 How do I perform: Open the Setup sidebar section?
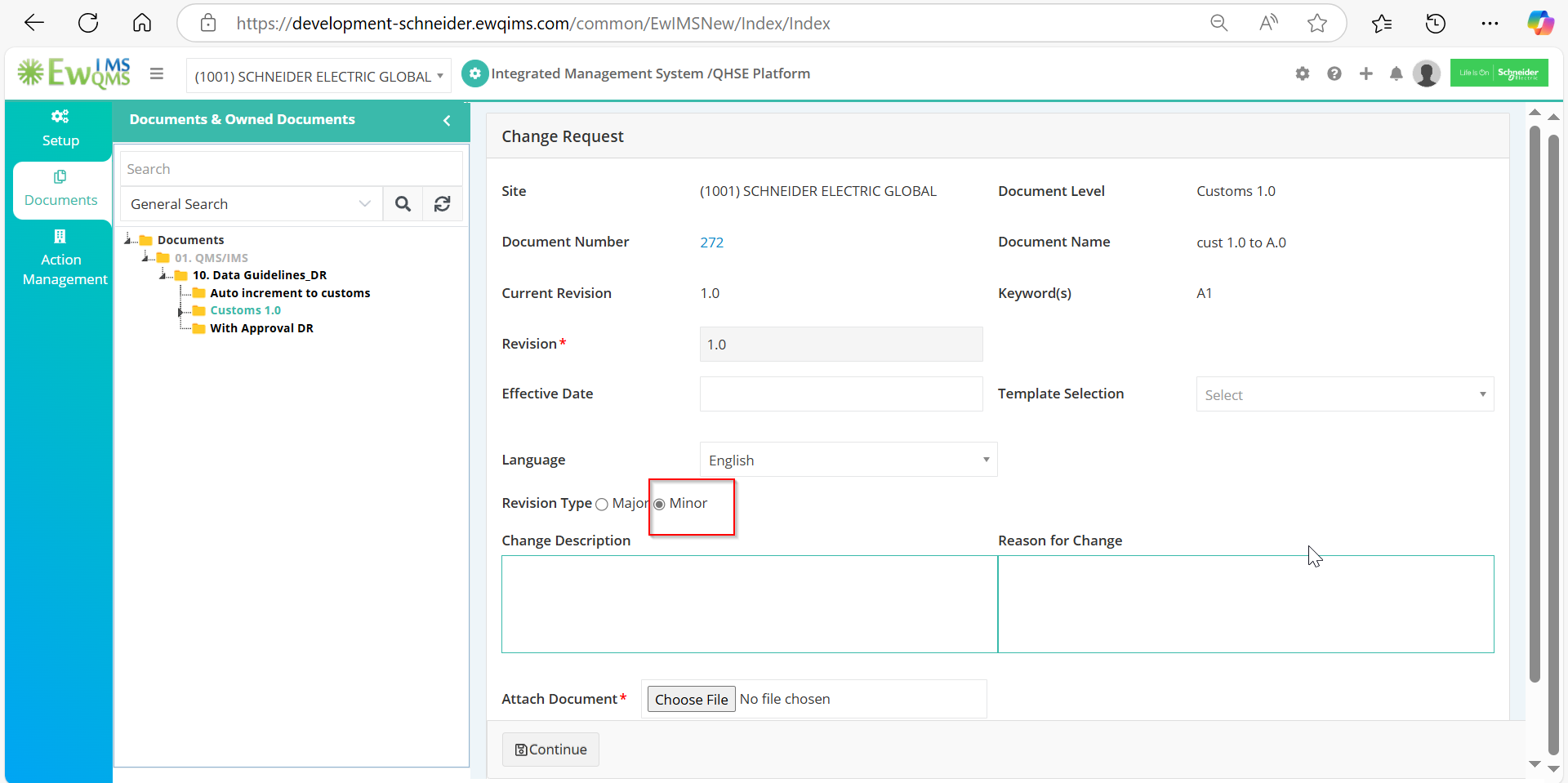point(60,129)
